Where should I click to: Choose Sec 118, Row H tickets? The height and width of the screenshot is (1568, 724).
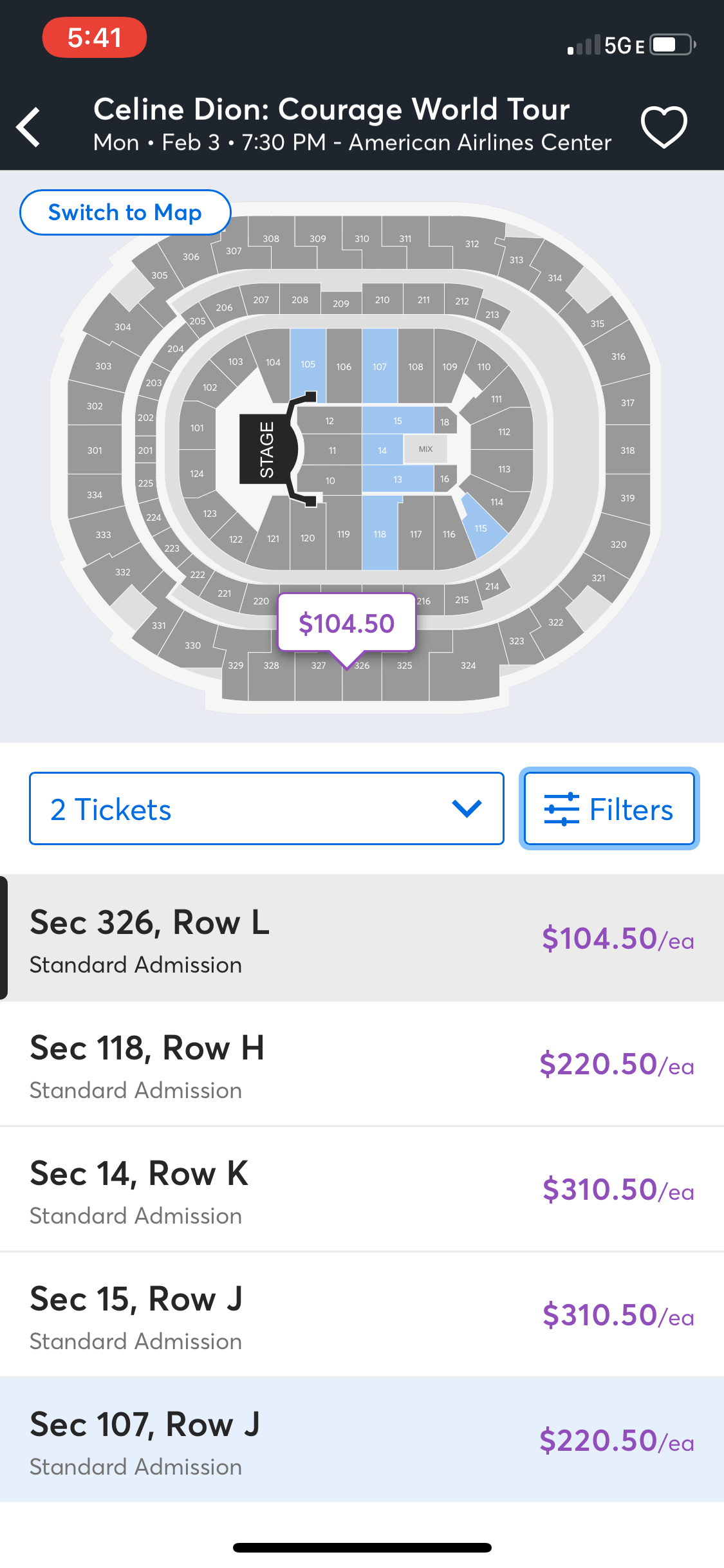click(x=362, y=1063)
